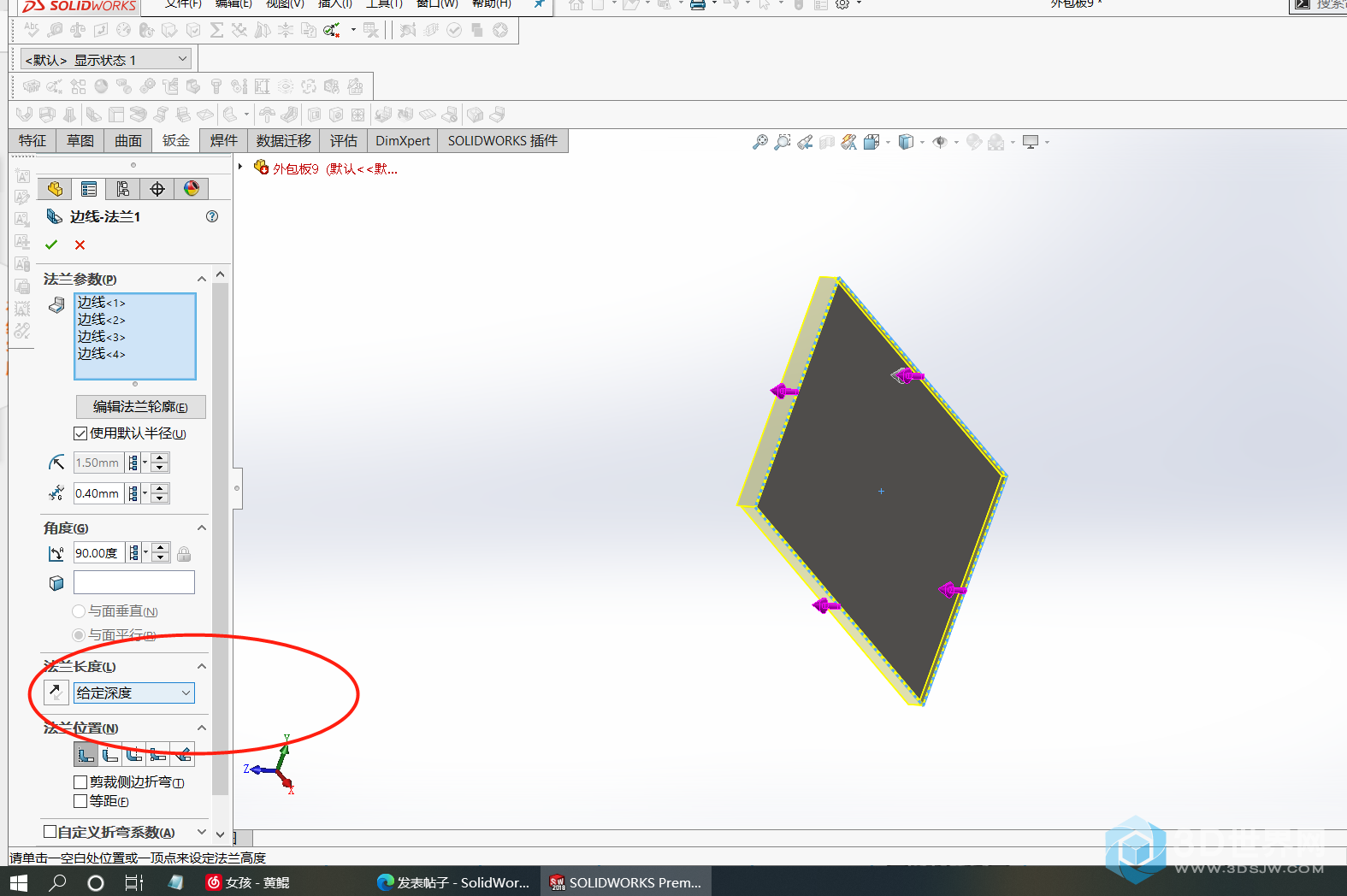Screen dimensions: 1347x896
Task: Switch to 发表帖子 Edge browser taskbar item
Action: coord(453,882)
